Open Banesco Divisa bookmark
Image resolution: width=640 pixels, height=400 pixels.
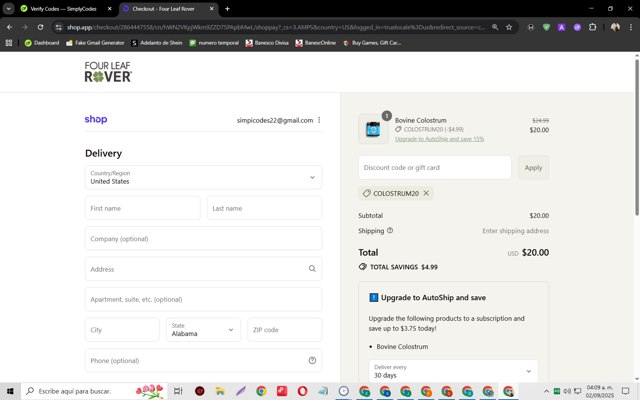[x=267, y=42]
